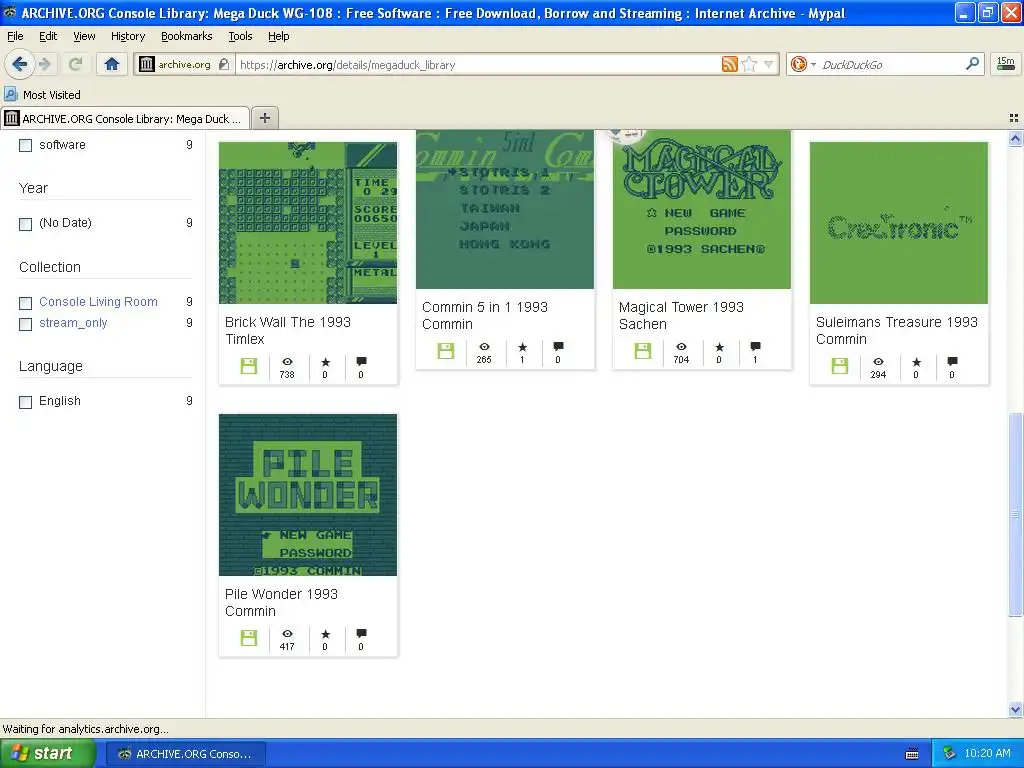Open the Commin 5 in 1 1993 title
This screenshot has height=768, width=1024.
pos(485,315)
